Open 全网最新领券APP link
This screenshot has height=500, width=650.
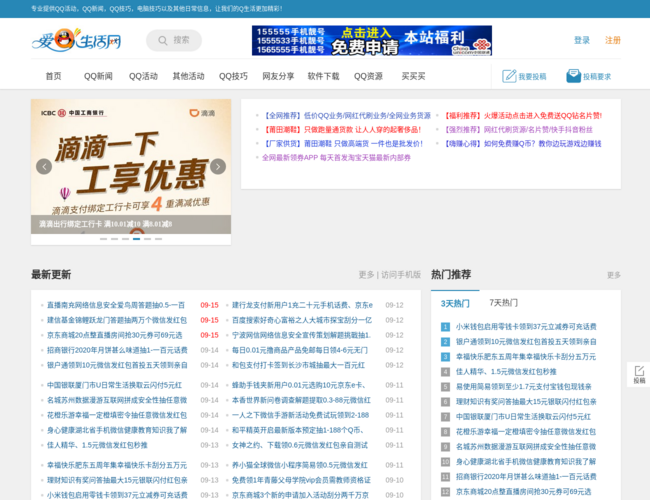[x=336, y=158]
